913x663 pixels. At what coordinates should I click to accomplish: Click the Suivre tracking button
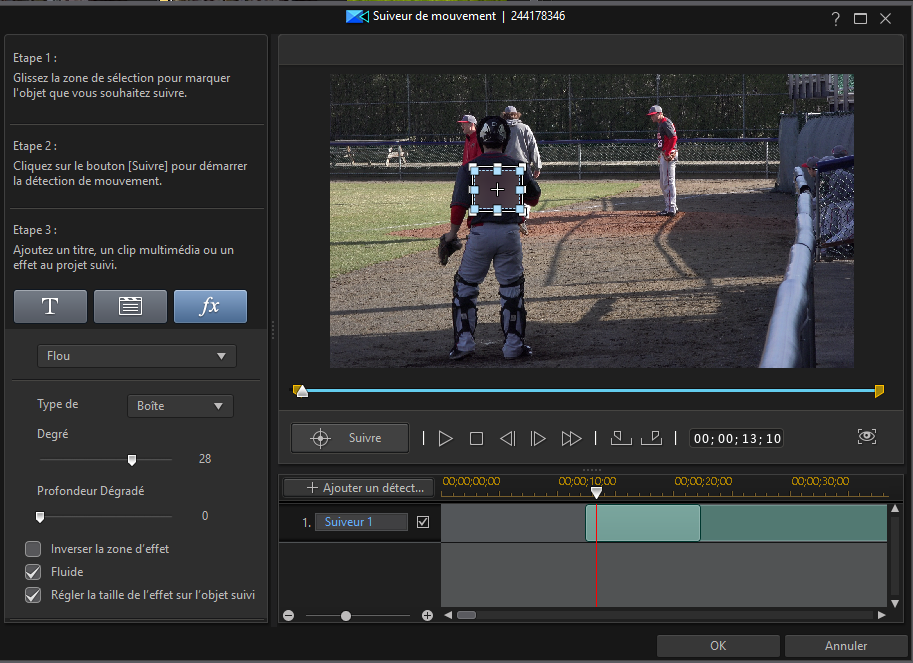coord(350,438)
